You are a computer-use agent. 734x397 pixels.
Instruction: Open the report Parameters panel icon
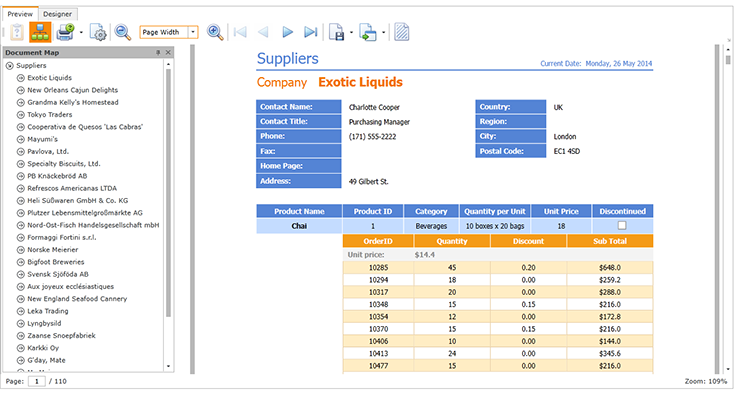[x=17, y=32]
